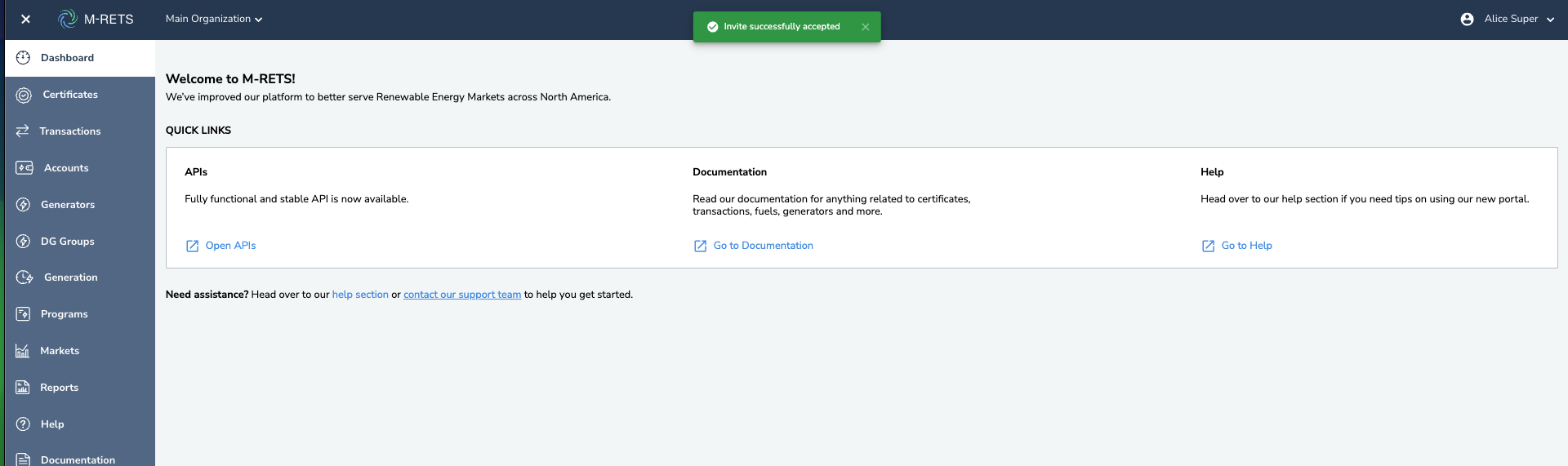The image size is (1568, 466).
Task: Click the Documentation page icon in sidebar
Action: [x=23, y=459]
